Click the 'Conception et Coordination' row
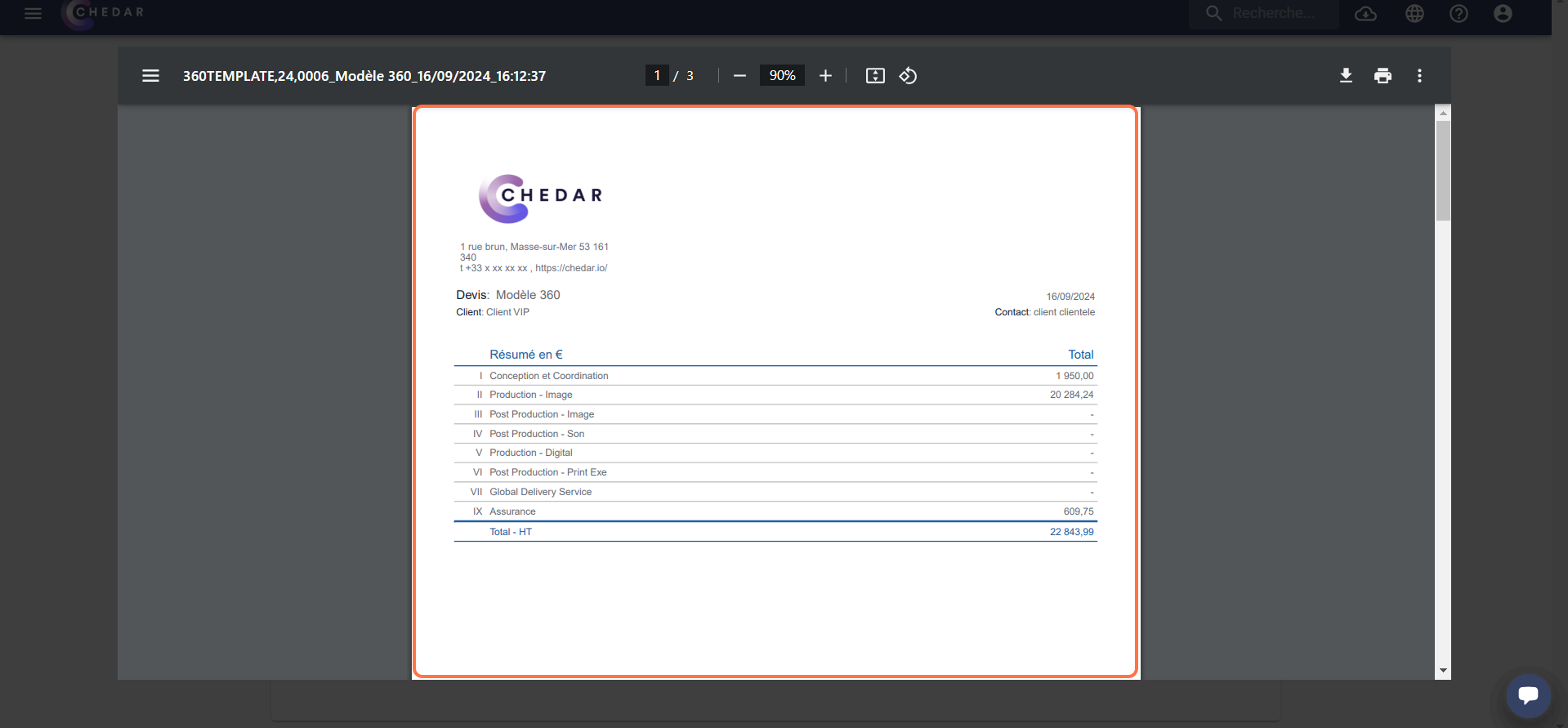Image resolution: width=1568 pixels, height=728 pixels. pos(775,376)
